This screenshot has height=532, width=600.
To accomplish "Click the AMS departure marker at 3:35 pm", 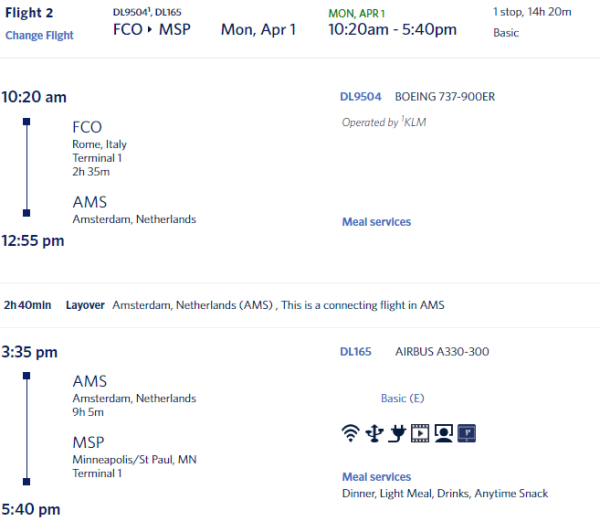I will [x=26, y=376].
